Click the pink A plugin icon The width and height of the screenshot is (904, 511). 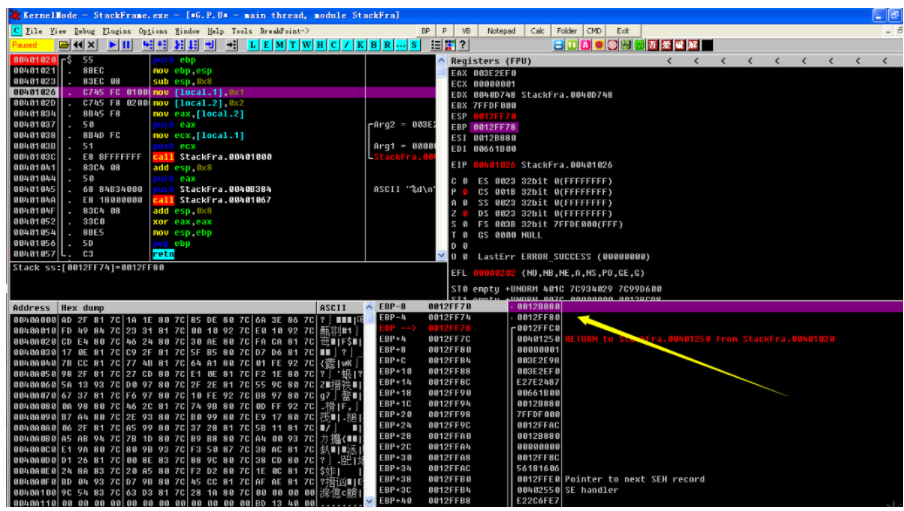585,45
